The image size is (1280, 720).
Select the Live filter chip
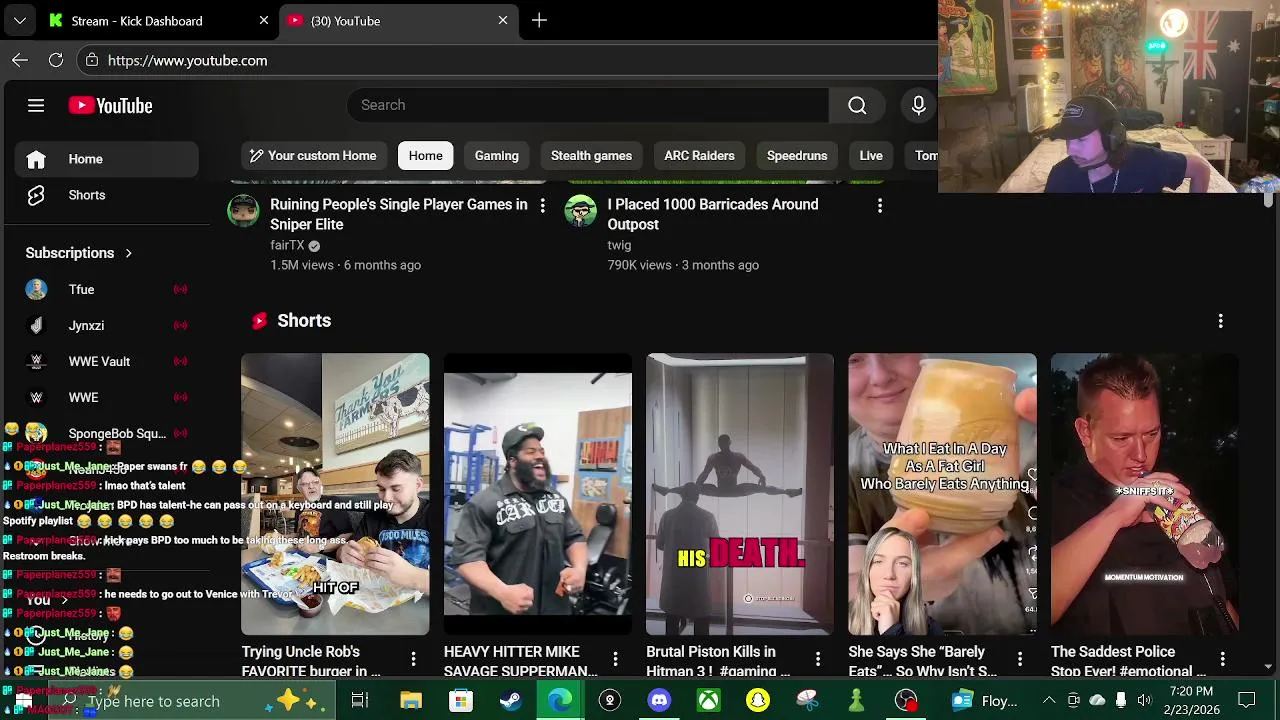click(x=871, y=156)
